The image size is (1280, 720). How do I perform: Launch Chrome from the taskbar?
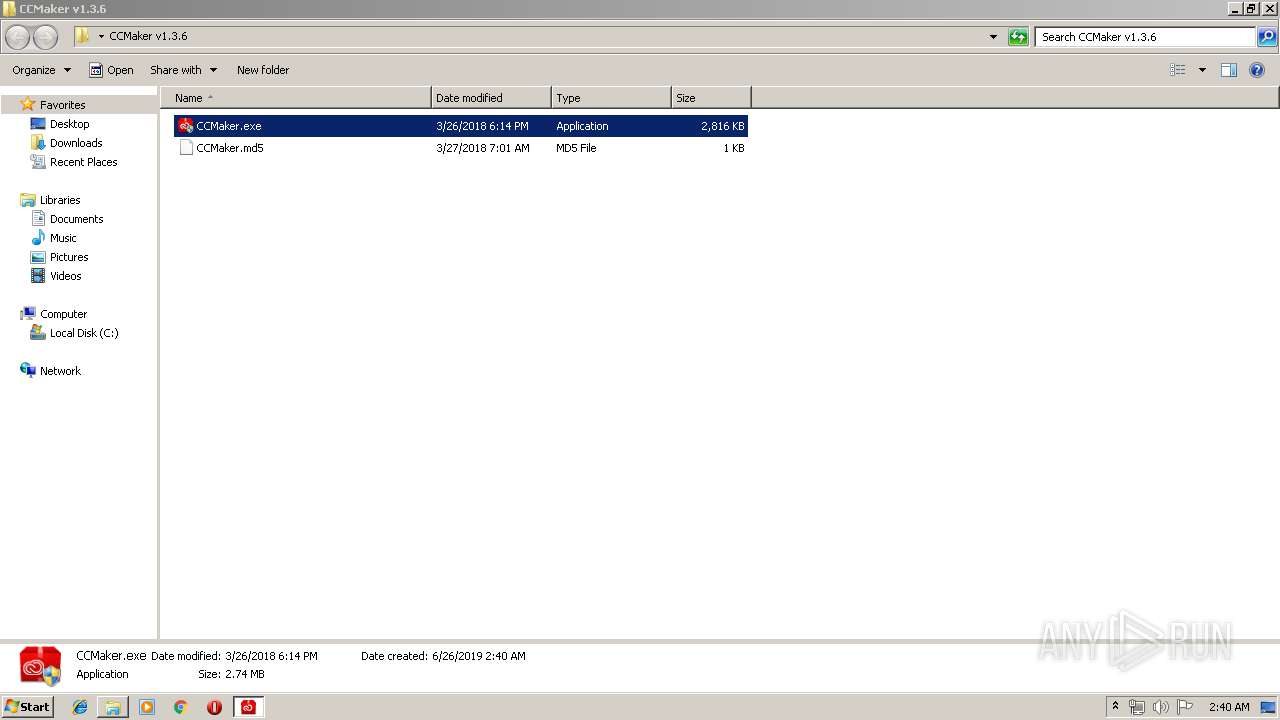pos(180,707)
